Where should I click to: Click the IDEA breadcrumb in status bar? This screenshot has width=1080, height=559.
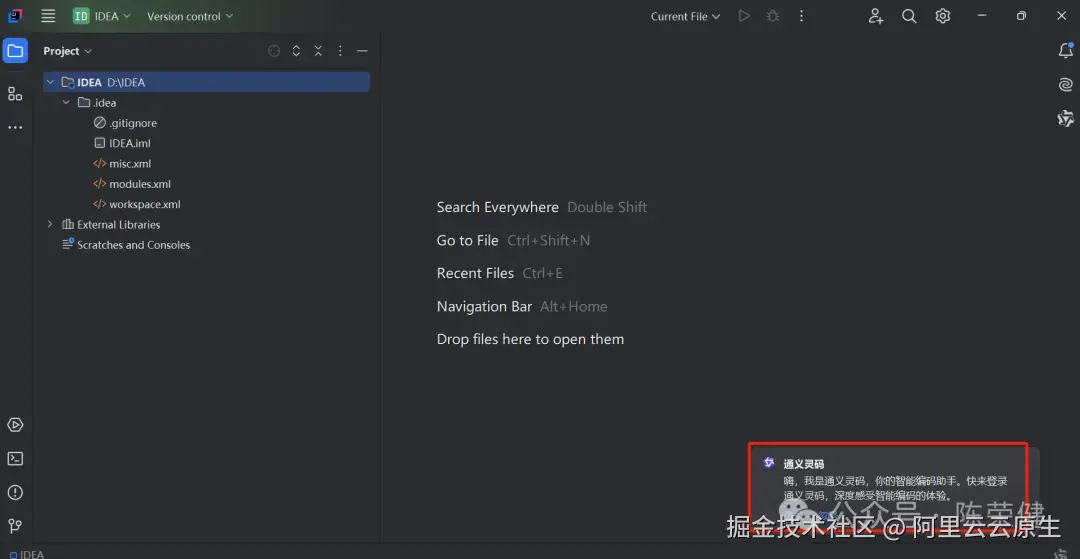[x=28, y=554]
